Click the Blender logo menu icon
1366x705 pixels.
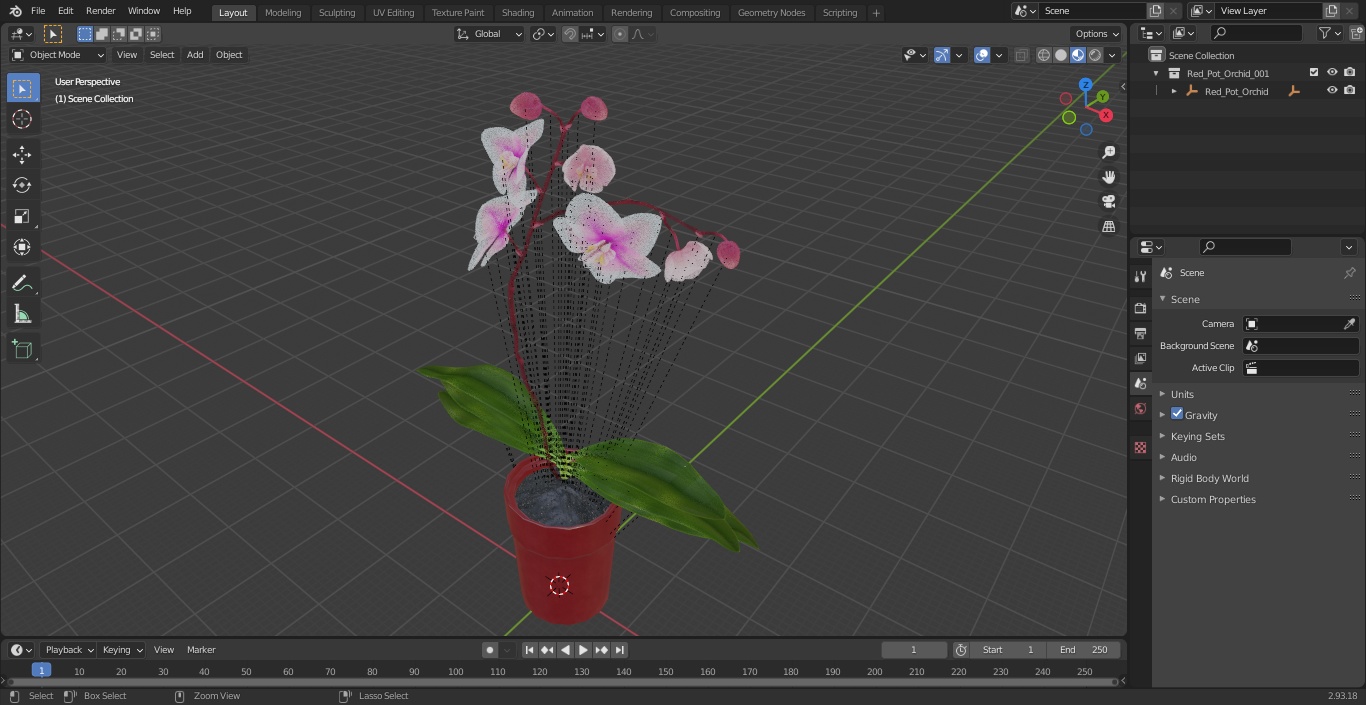pos(15,11)
